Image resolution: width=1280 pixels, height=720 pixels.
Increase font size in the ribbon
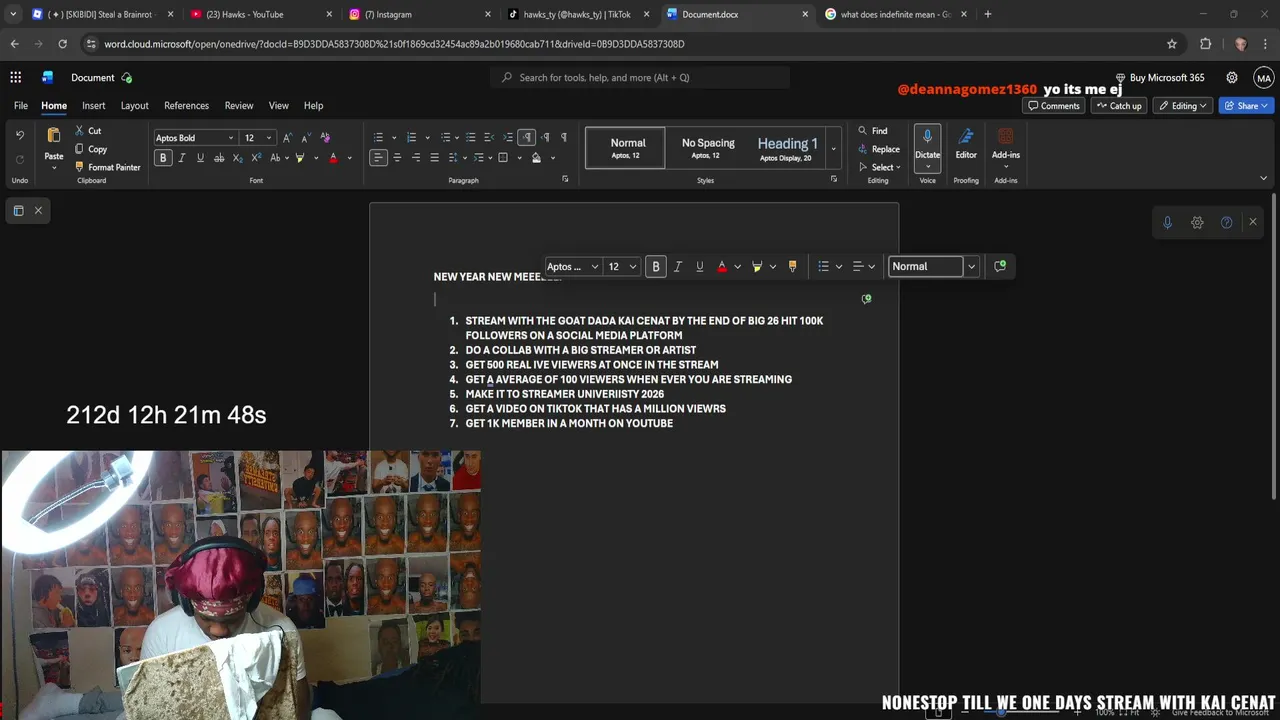coord(287,138)
